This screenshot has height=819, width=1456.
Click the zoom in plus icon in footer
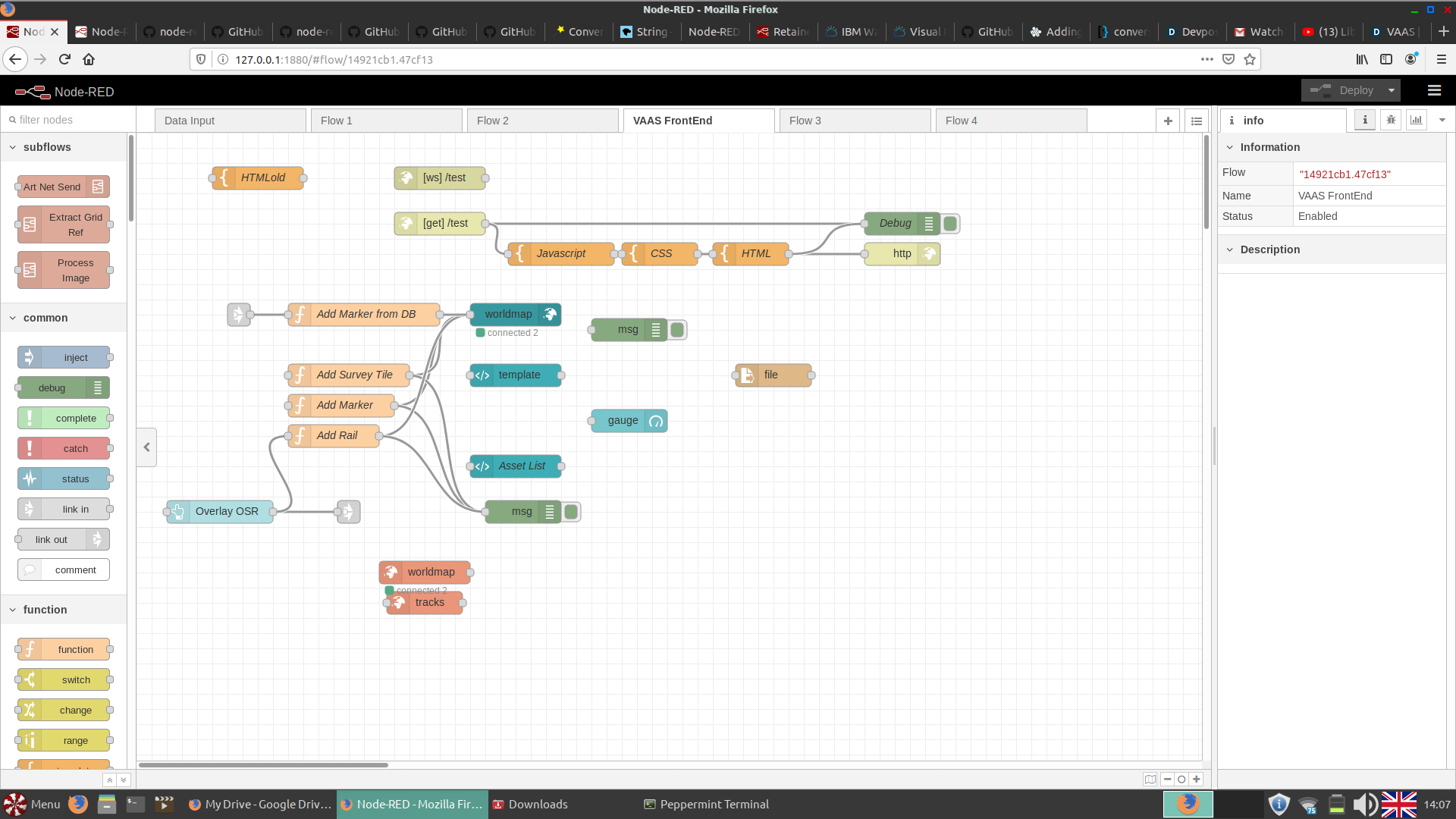coord(1197,779)
